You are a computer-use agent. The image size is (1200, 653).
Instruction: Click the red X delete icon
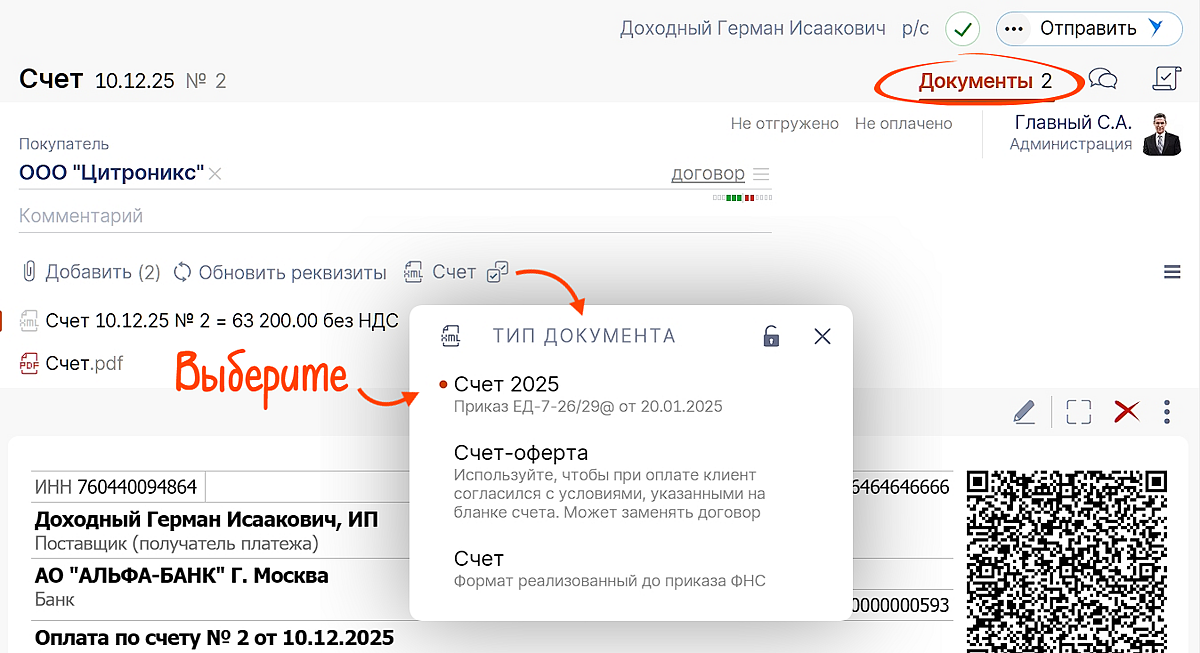tap(1127, 411)
